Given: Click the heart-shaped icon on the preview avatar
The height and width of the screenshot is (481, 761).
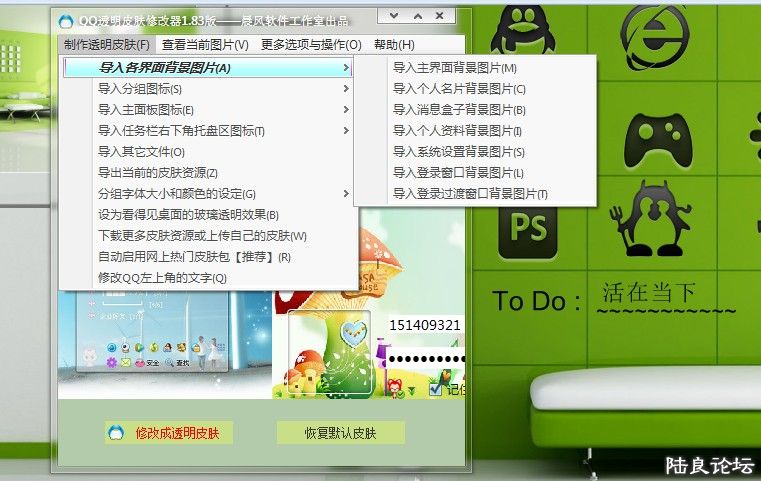Looking at the screenshot, I should pyautogui.click(x=353, y=332).
